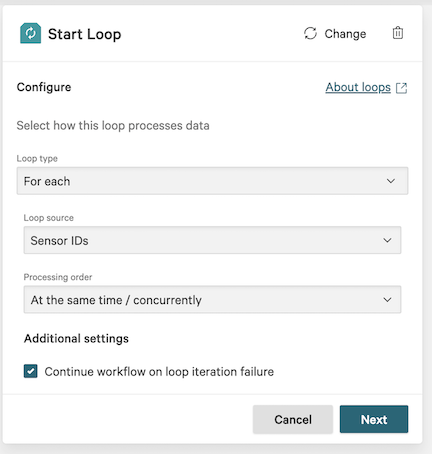Uncheck Continue workflow on loop iteration failure
Viewport: 432px width, 454px height.
(31, 371)
